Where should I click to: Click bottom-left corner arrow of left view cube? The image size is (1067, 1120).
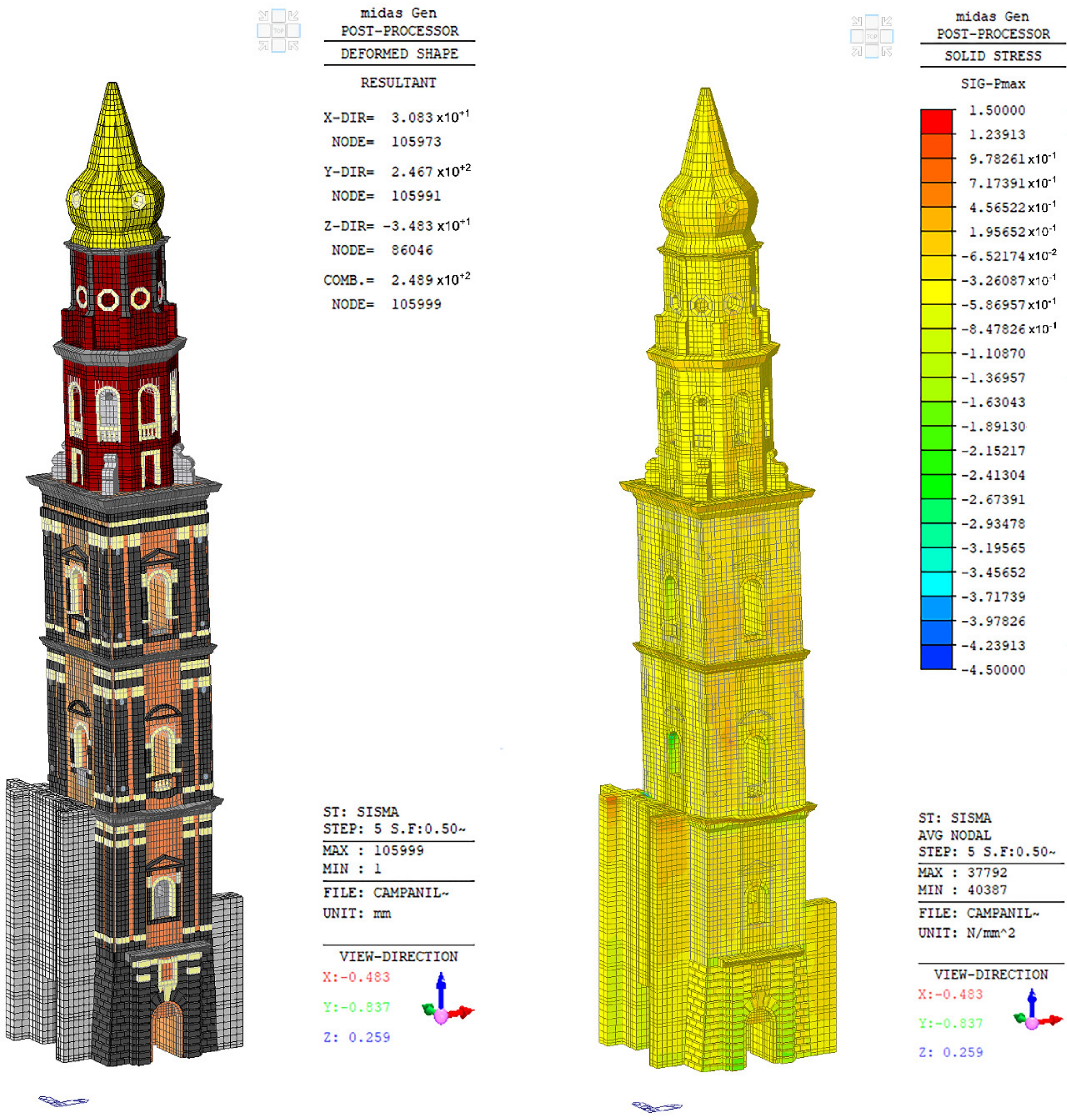pyautogui.click(x=263, y=46)
